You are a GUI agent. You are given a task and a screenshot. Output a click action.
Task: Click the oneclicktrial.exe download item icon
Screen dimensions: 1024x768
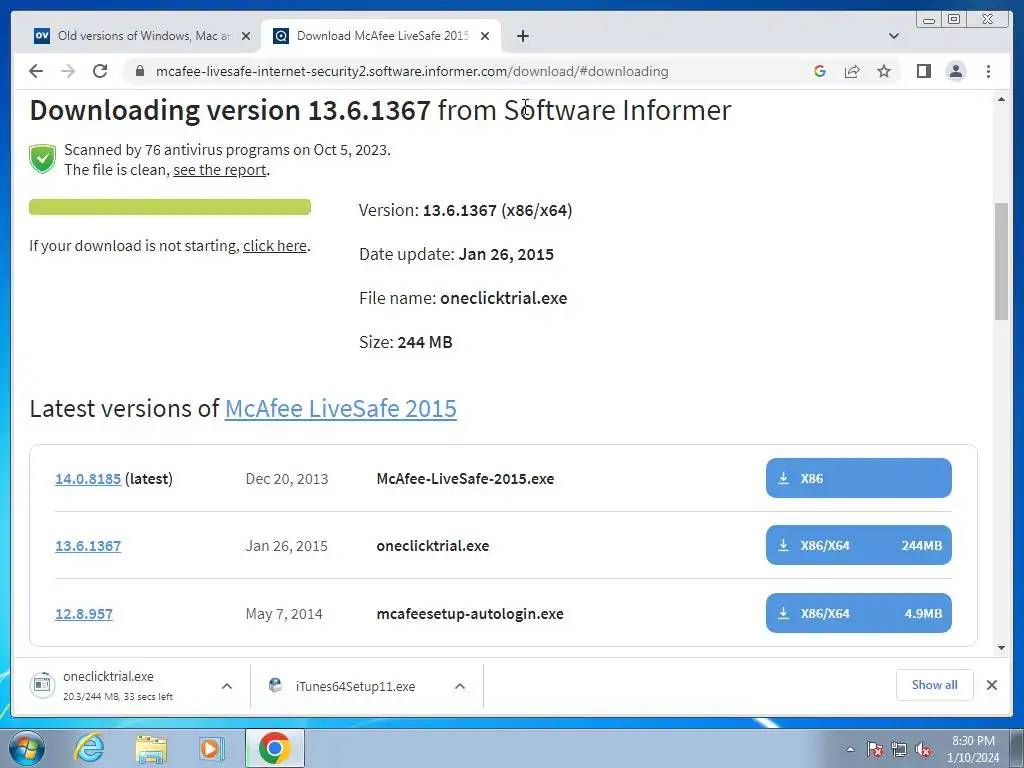tap(42, 685)
